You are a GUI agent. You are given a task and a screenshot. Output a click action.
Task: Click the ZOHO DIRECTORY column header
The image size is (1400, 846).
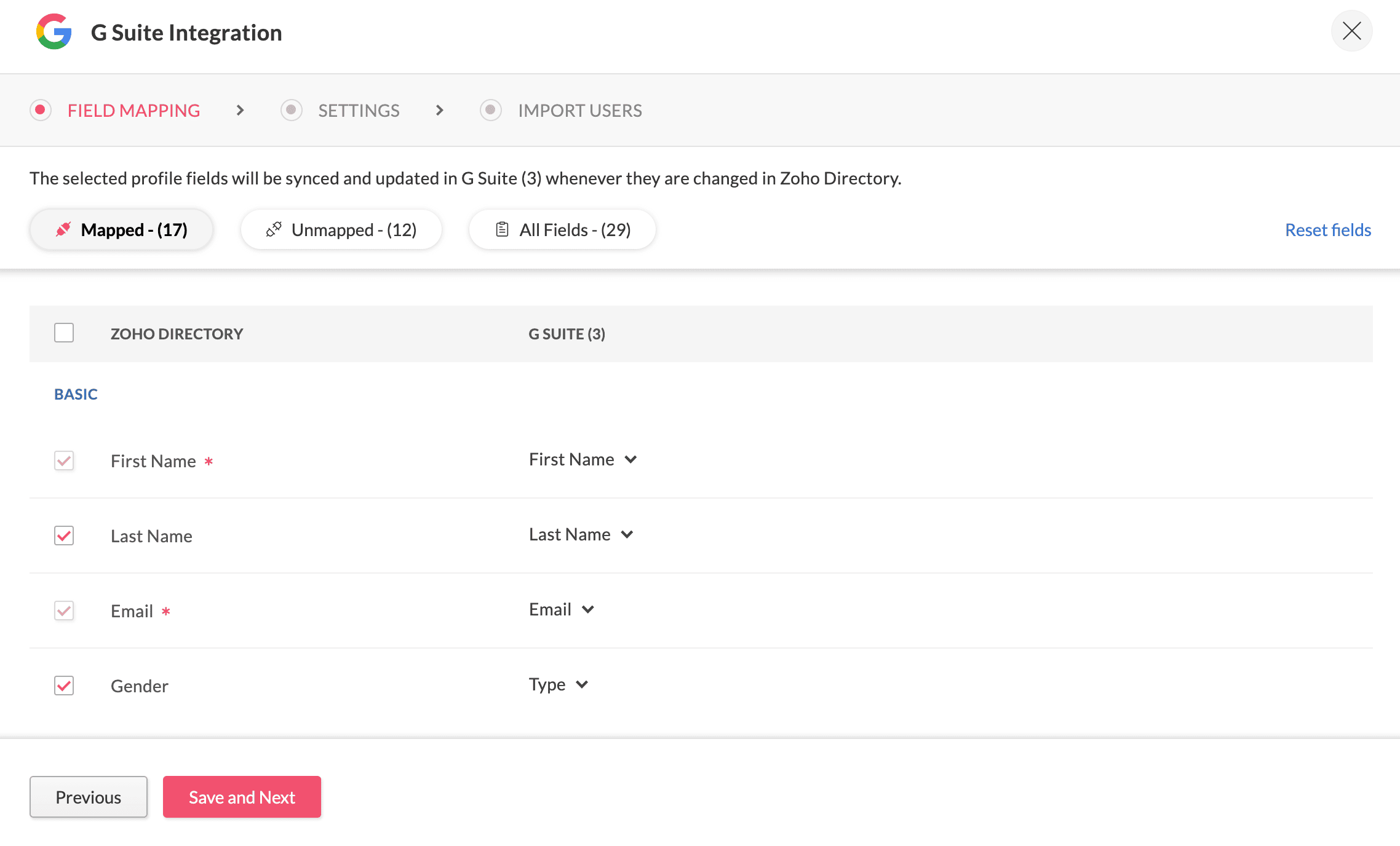pos(177,334)
